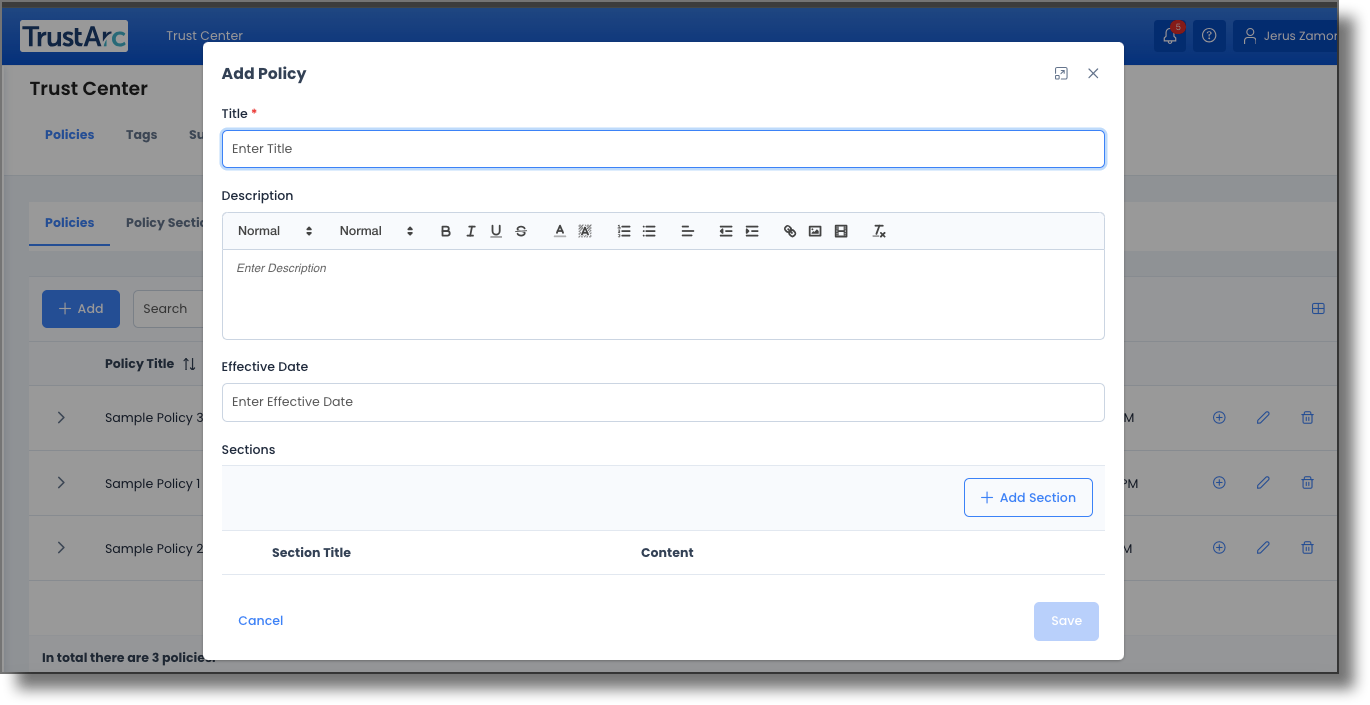Switch to the Tags tab
Image resolution: width=1370 pixels, height=705 pixels.
pos(141,134)
